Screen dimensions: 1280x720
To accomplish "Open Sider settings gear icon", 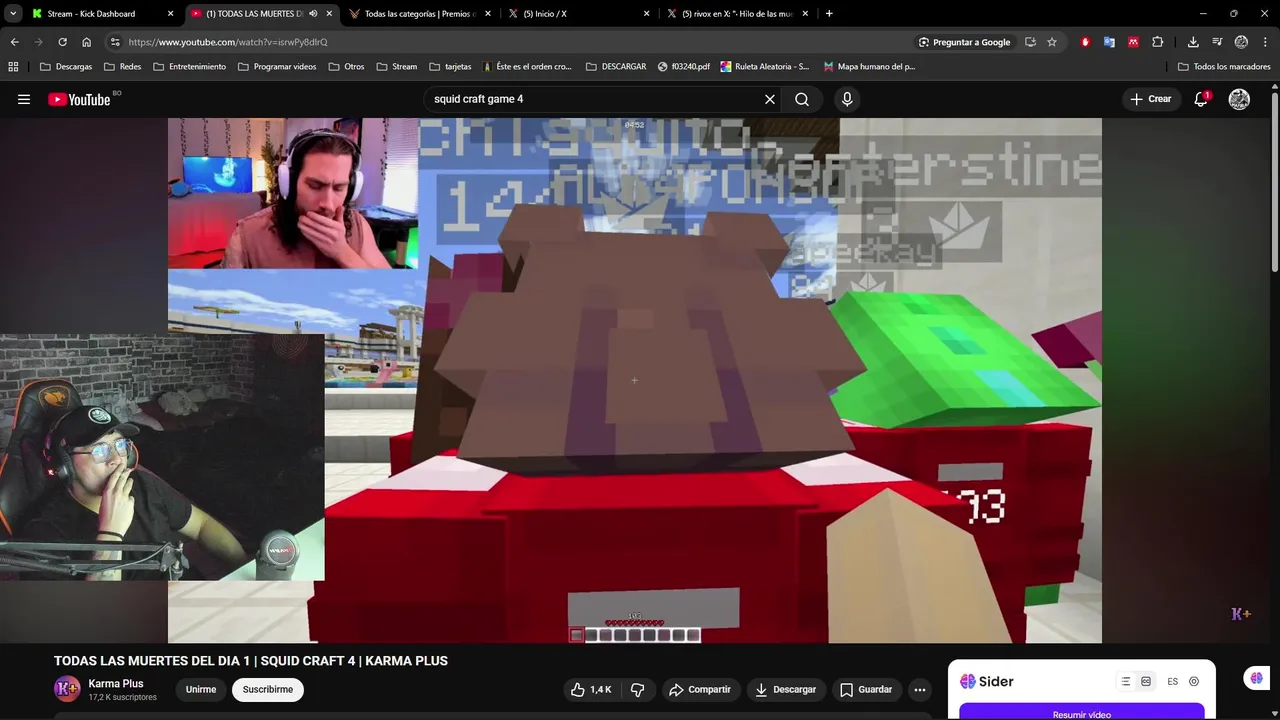I will 1194,681.
